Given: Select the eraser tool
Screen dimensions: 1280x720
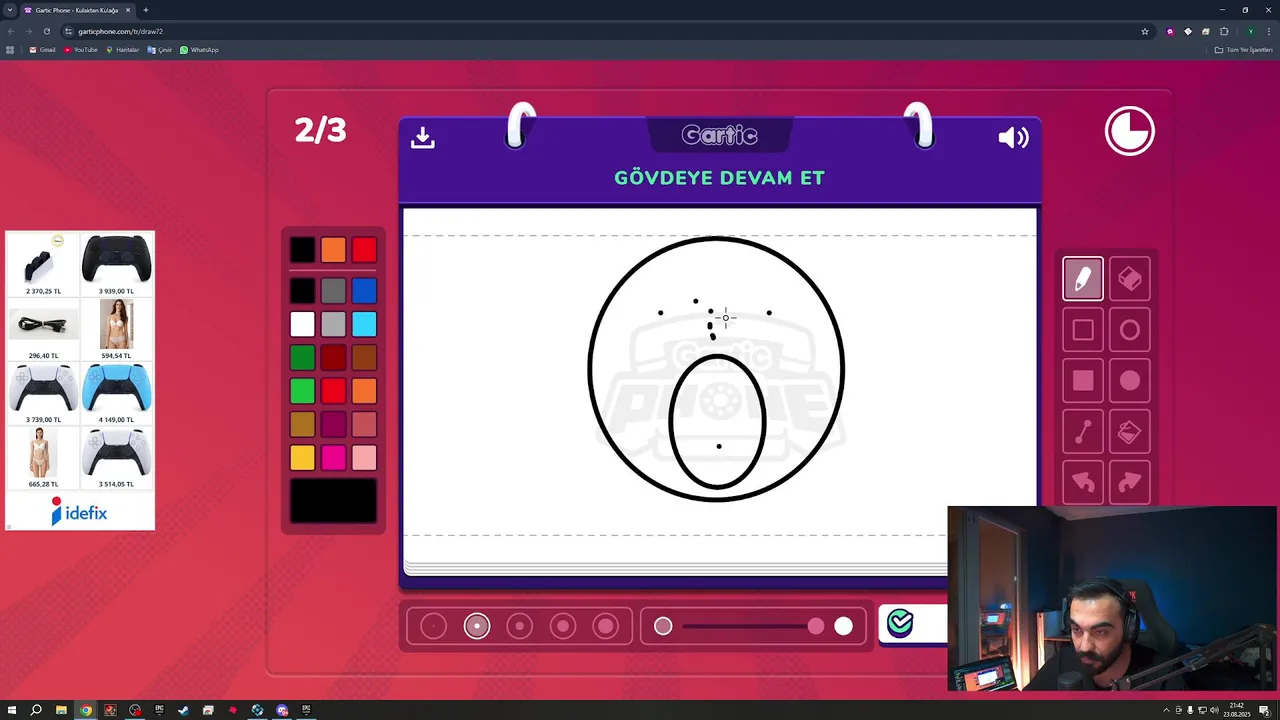Looking at the screenshot, I should (x=1130, y=279).
